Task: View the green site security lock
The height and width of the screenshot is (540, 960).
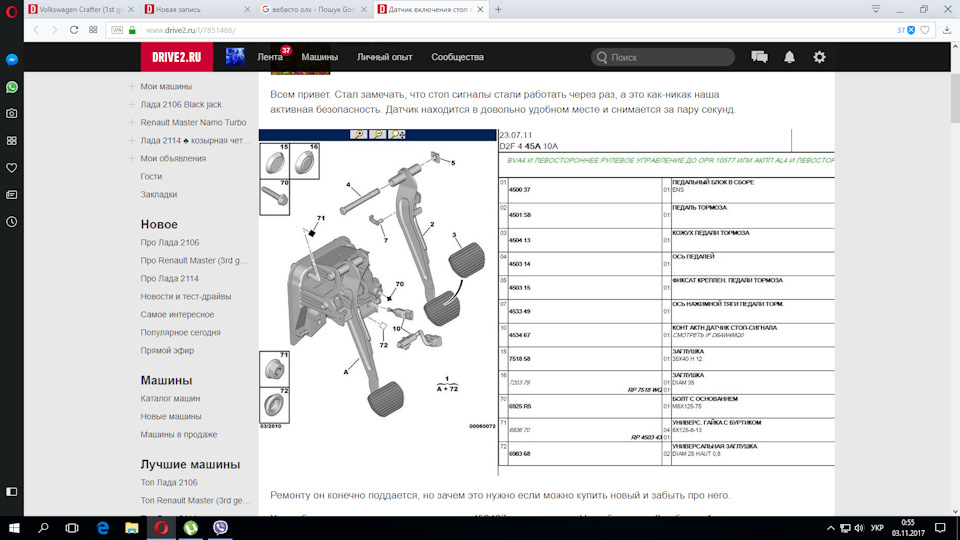Action: pos(132,30)
